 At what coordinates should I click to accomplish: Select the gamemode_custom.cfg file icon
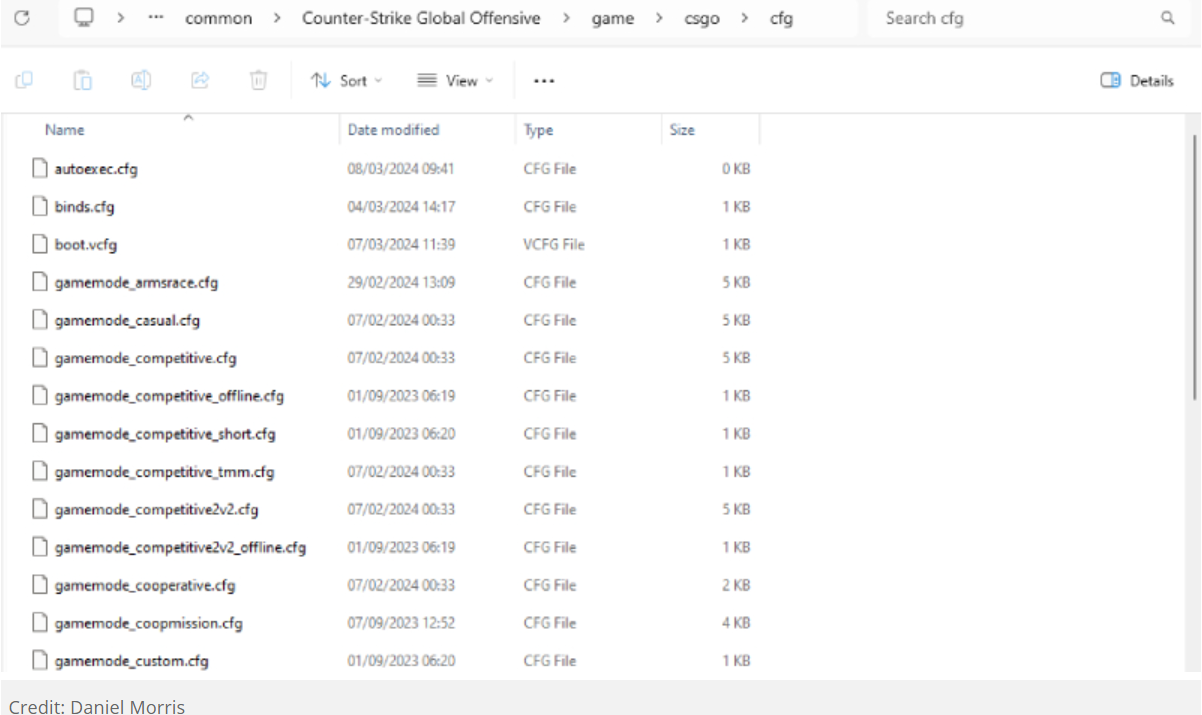[x=39, y=660]
